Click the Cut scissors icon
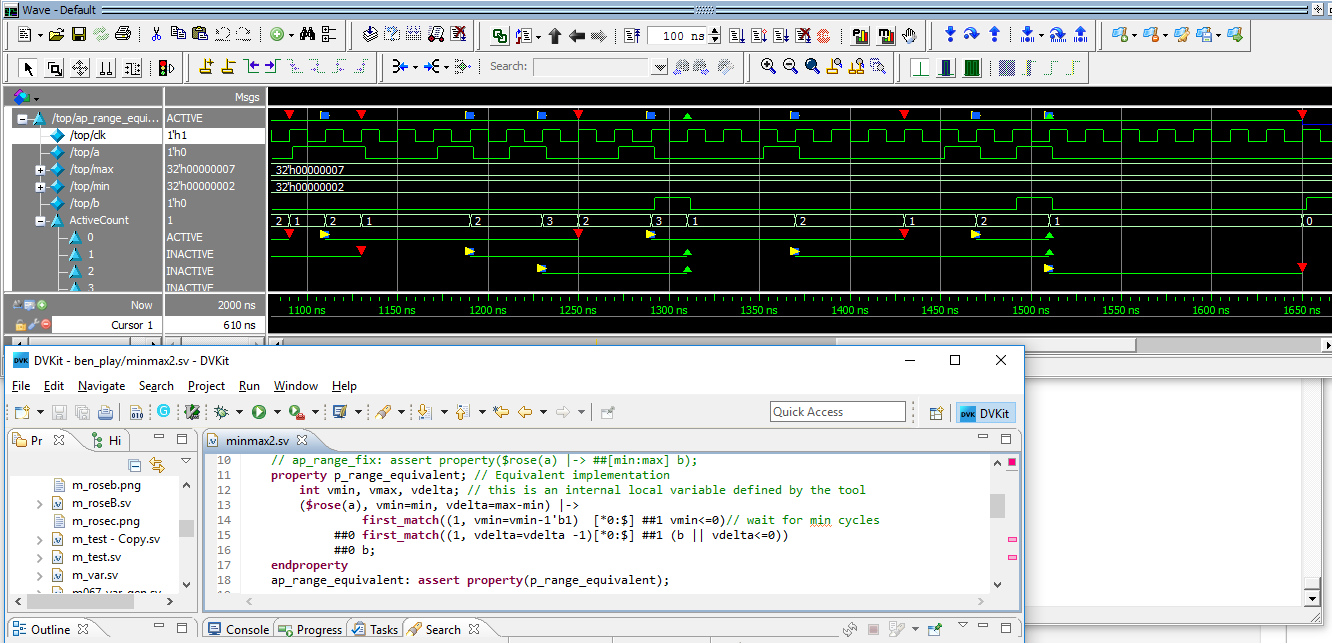This screenshot has height=643, width=1332. pos(156,35)
